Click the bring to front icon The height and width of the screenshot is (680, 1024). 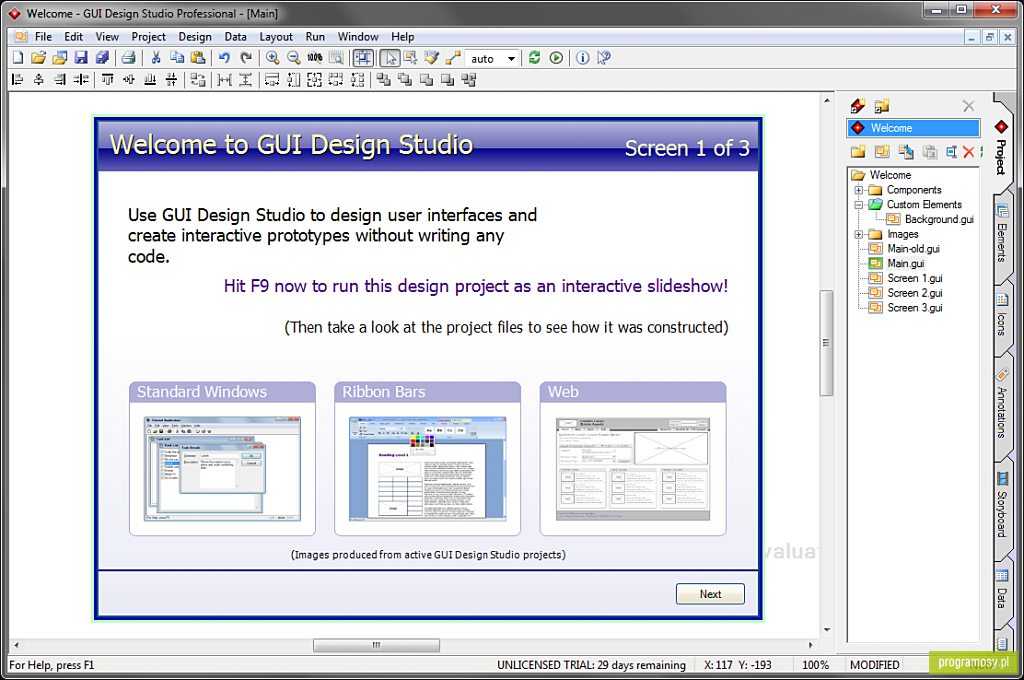[x=384, y=80]
